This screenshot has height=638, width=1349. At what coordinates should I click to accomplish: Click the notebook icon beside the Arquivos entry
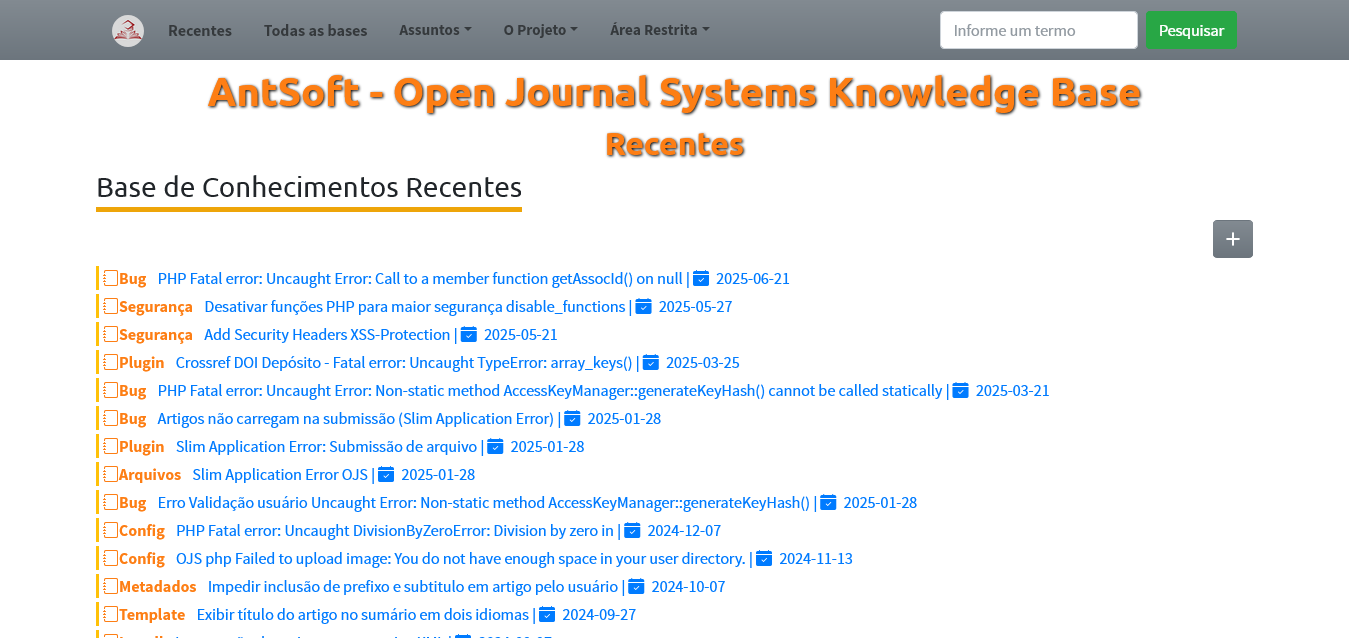tap(111, 474)
